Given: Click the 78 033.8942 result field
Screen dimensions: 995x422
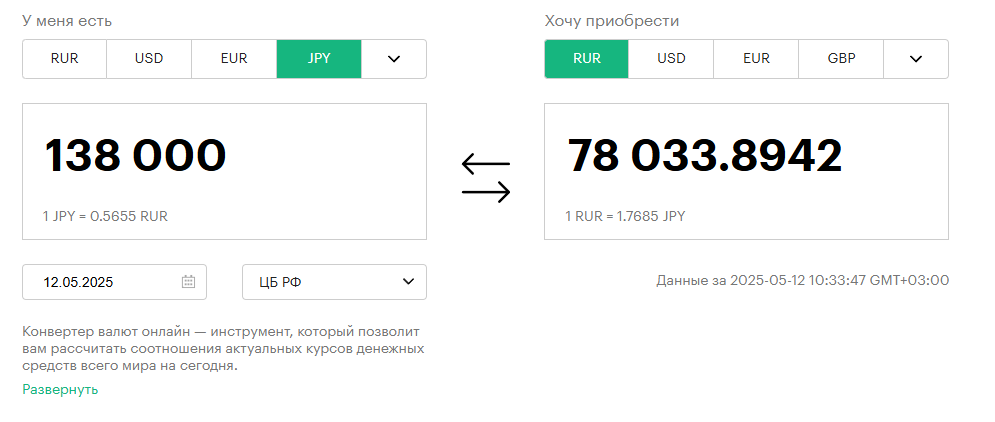Looking at the screenshot, I should point(746,171).
